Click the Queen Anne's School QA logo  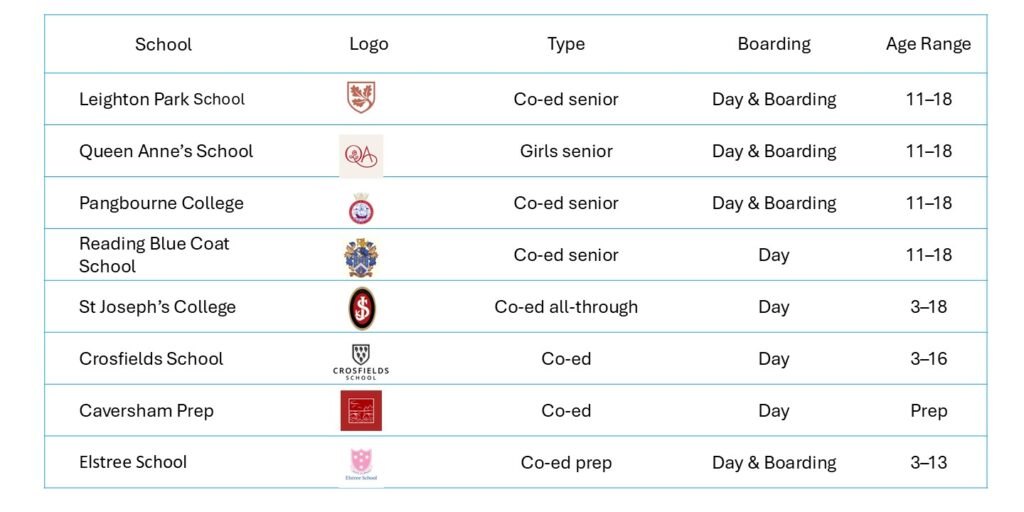[361, 154]
